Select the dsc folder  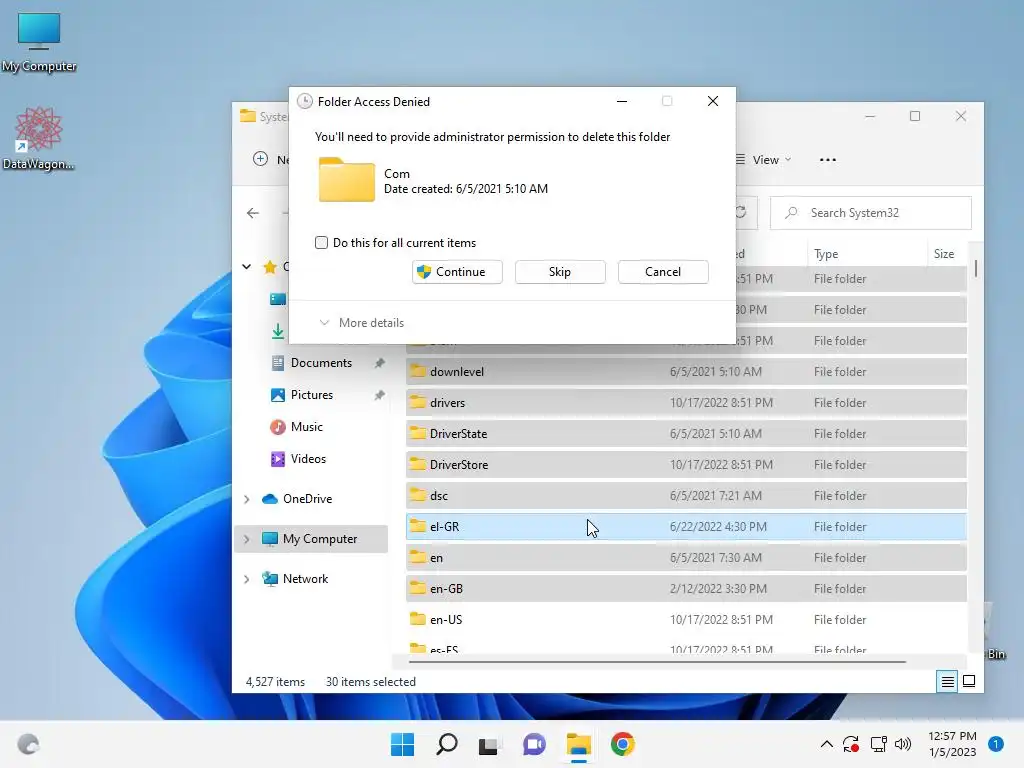click(x=686, y=496)
